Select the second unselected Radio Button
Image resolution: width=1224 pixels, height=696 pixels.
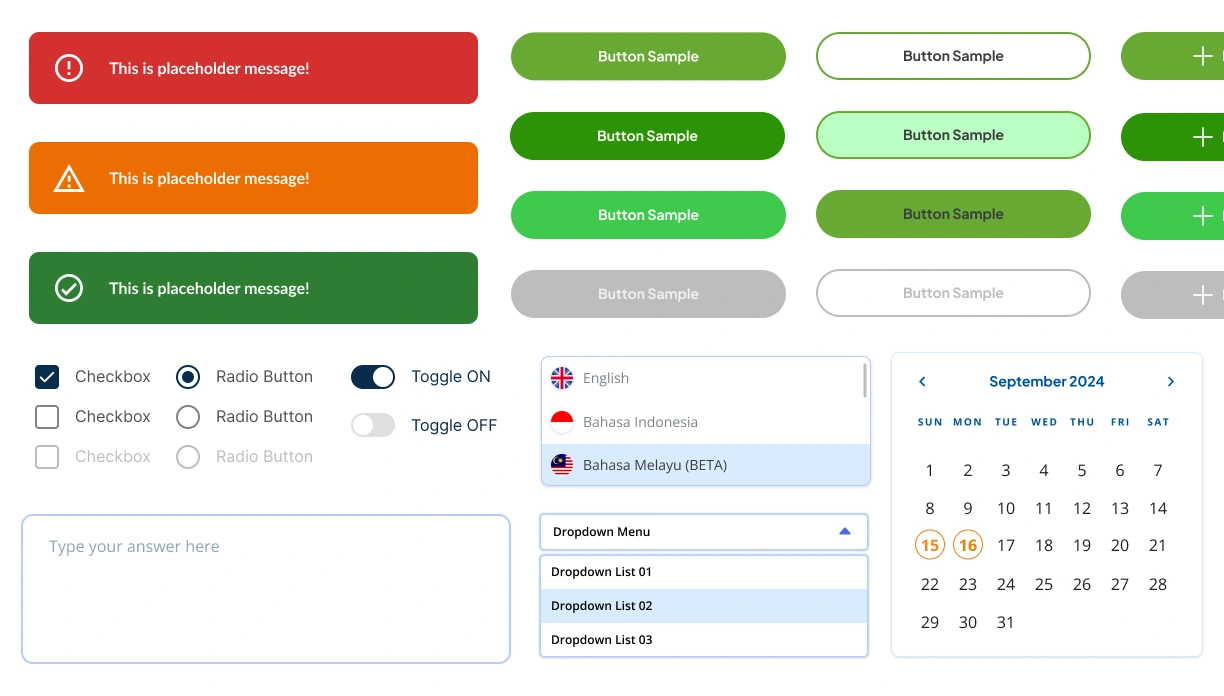pyautogui.click(x=188, y=417)
